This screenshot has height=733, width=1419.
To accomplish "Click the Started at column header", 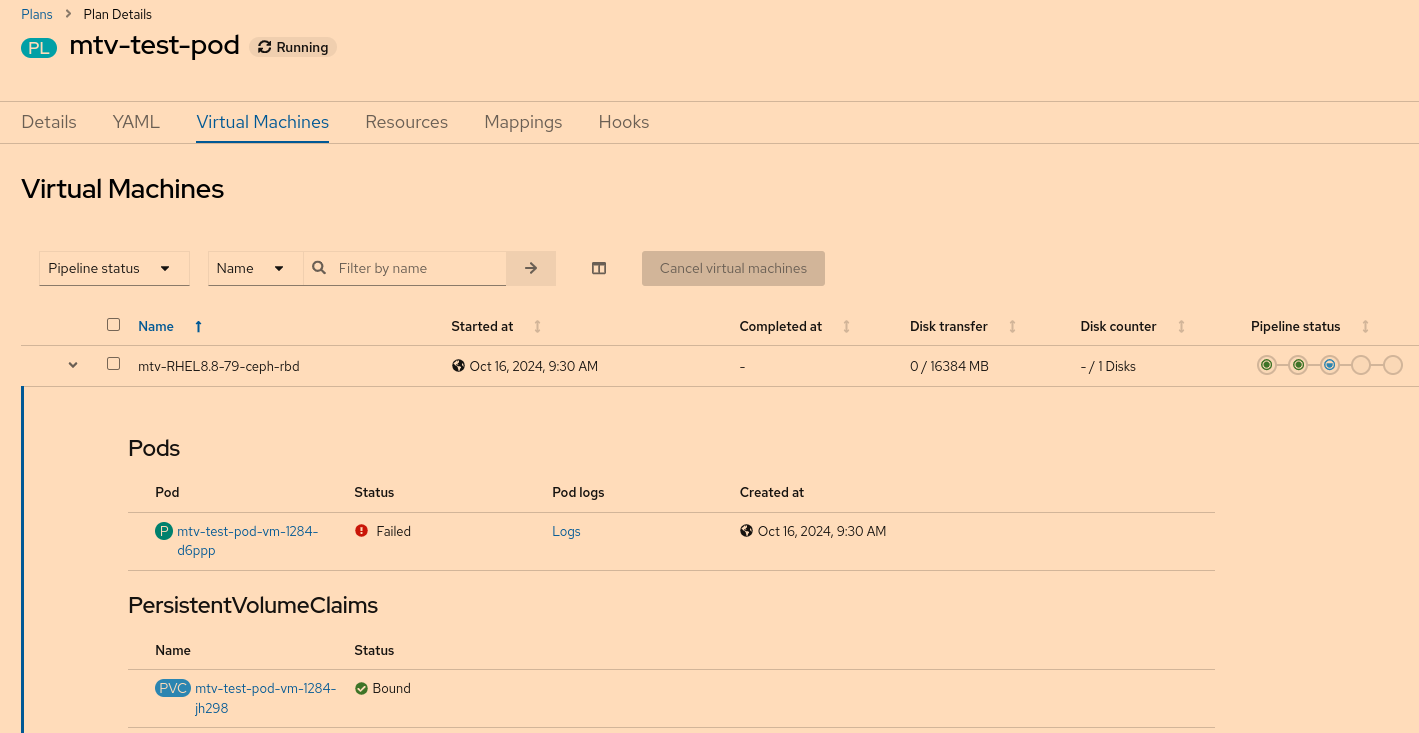I will tap(482, 326).
